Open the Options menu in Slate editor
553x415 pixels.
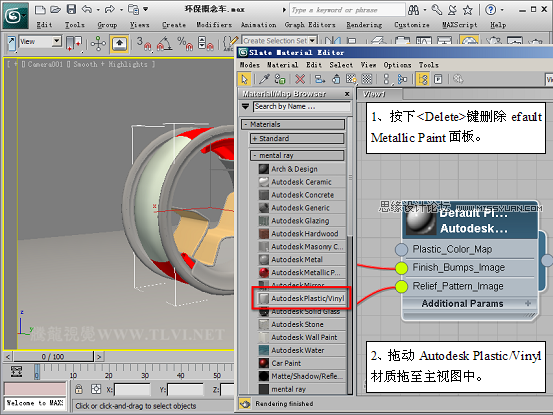tap(397, 65)
